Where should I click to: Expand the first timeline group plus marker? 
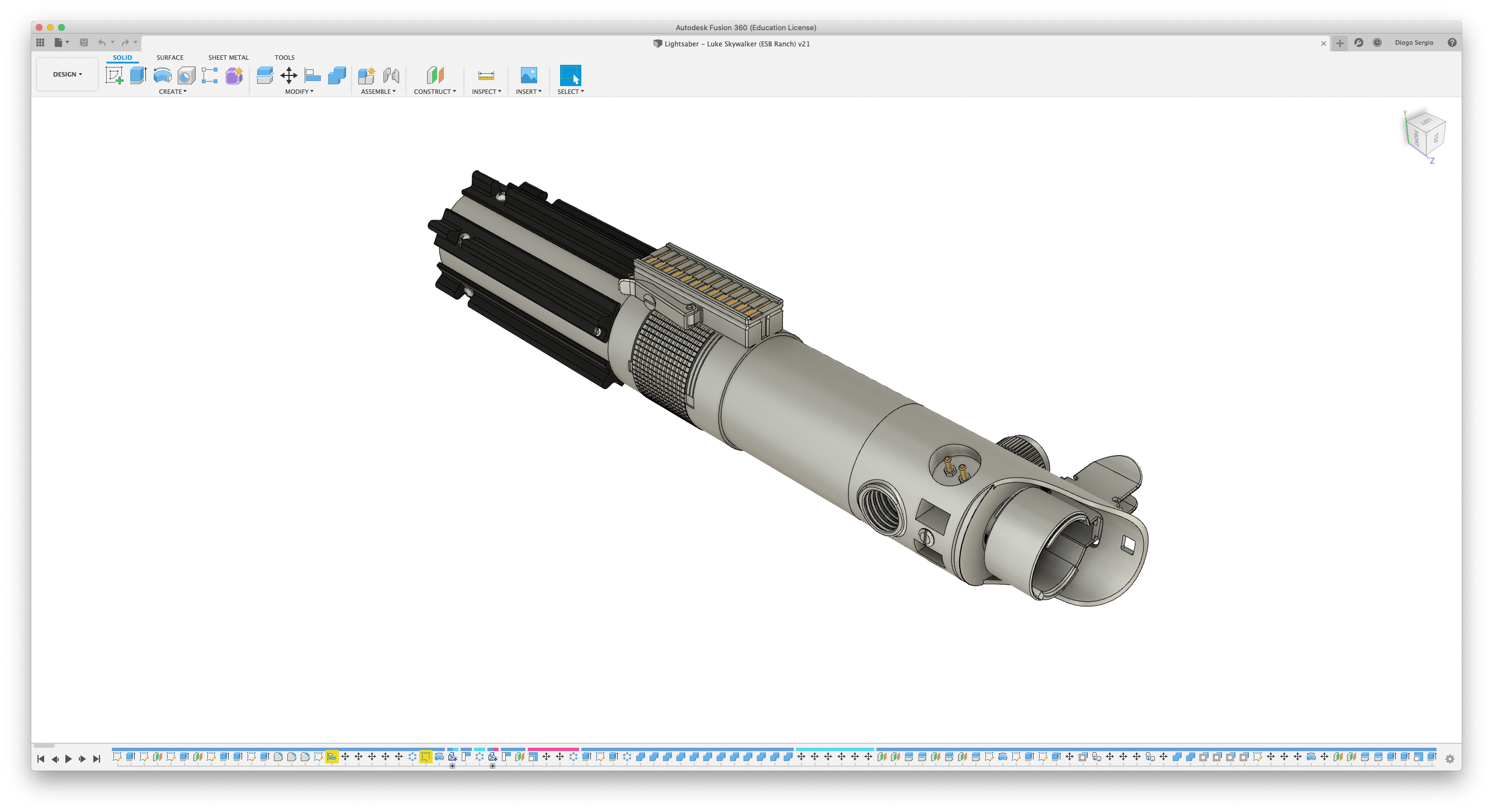pyautogui.click(x=452, y=766)
